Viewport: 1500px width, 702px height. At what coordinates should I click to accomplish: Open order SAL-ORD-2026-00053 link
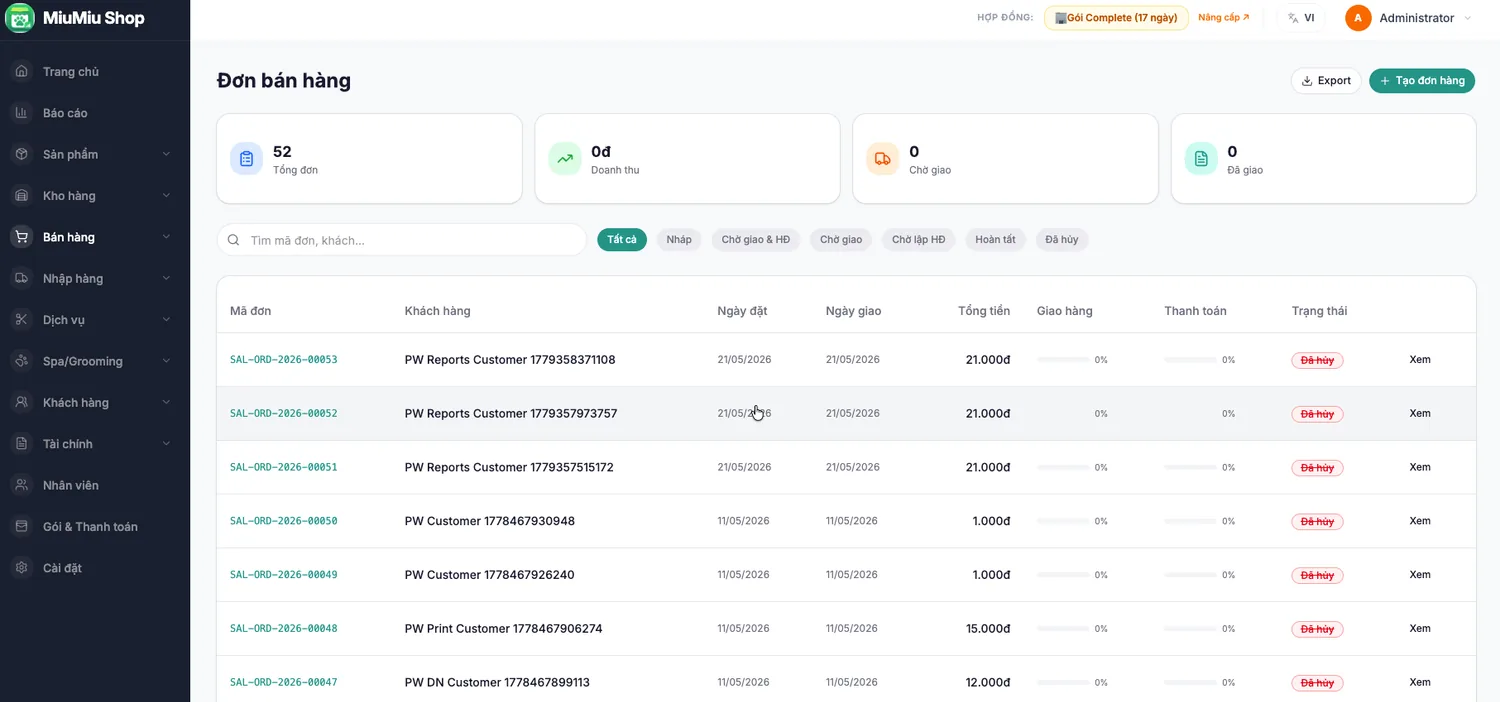point(284,360)
